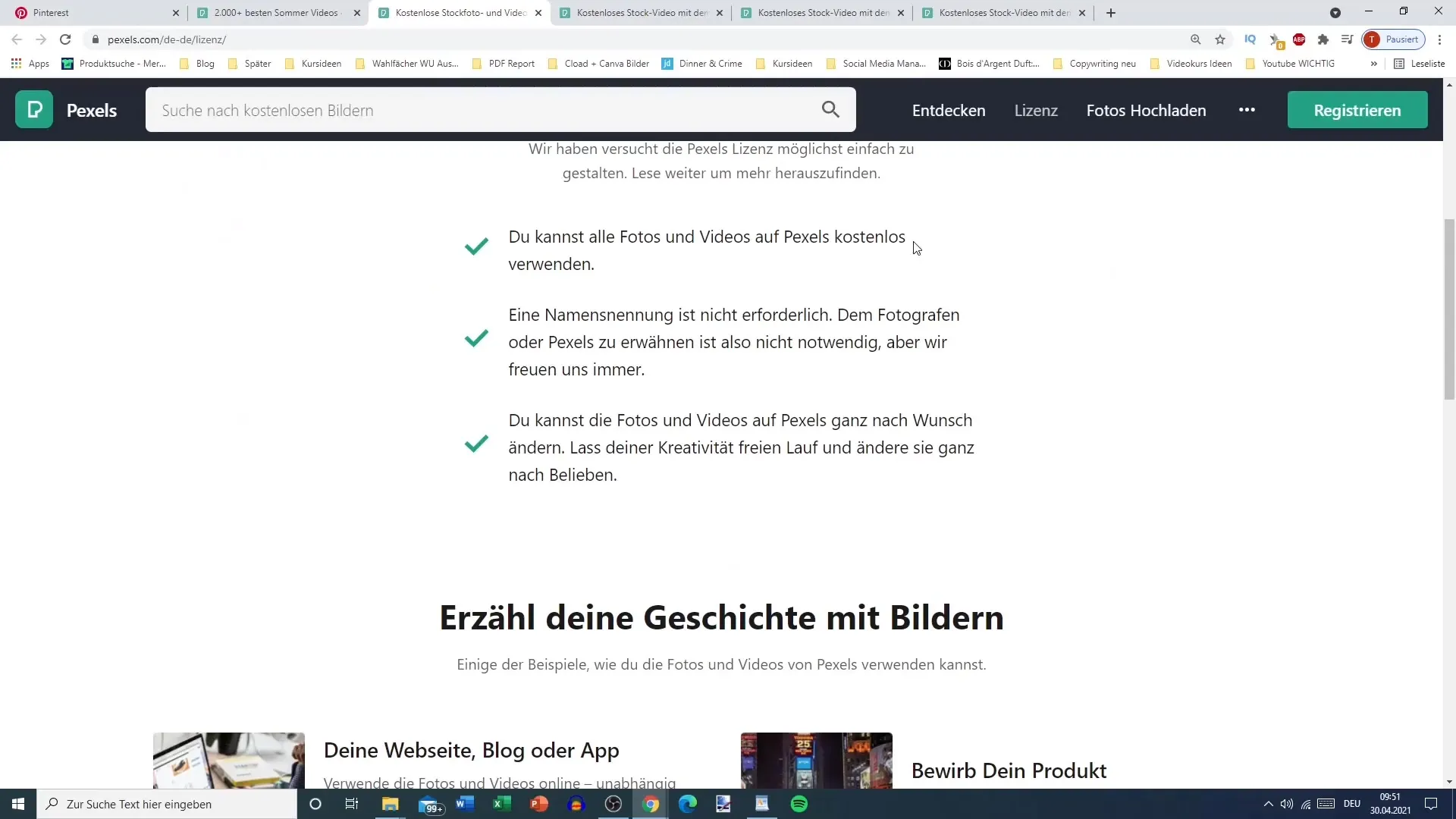The height and width of the screenshot is (819, 1456).
Task: Click the Deine Webseite, Blog oder App heading
Action: 471,750
